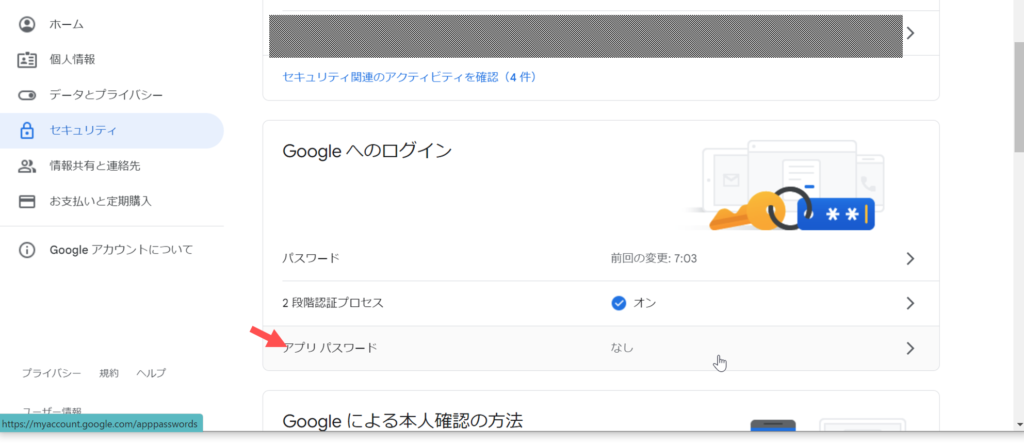Expand the アプリ パスワード row chevron

point(910,348)
